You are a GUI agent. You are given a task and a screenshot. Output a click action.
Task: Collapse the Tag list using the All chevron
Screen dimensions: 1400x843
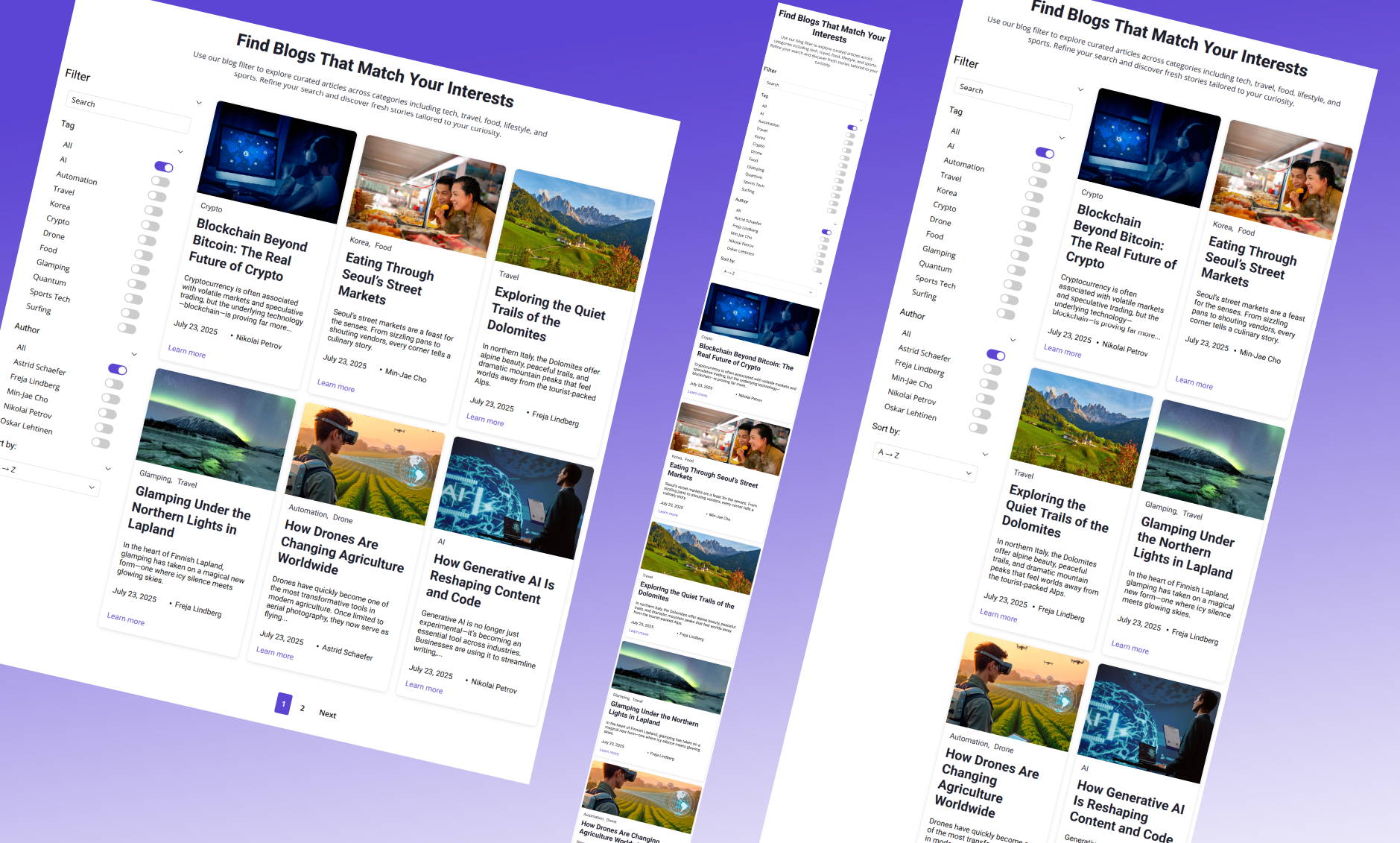pyautogui.click(x=180, y=151)
